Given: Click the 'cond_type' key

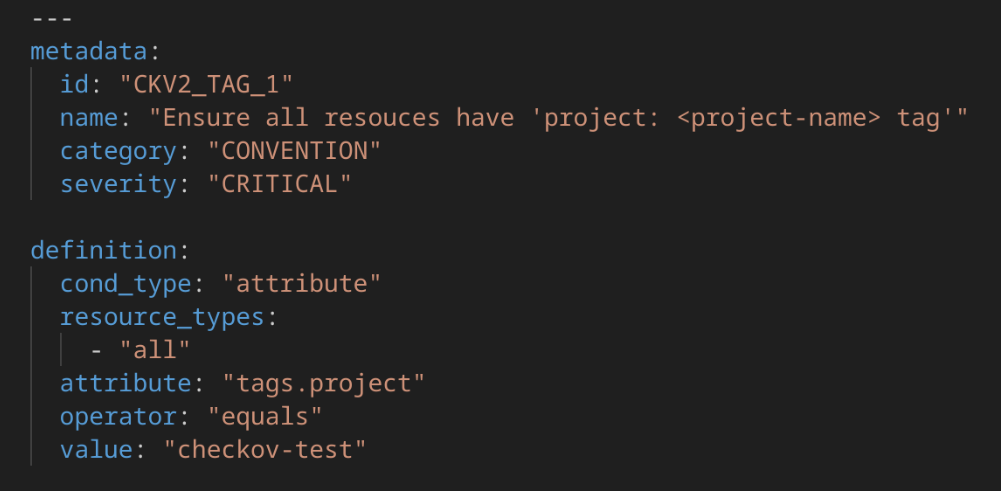Looking at the screenshot, I should [125, 284].
